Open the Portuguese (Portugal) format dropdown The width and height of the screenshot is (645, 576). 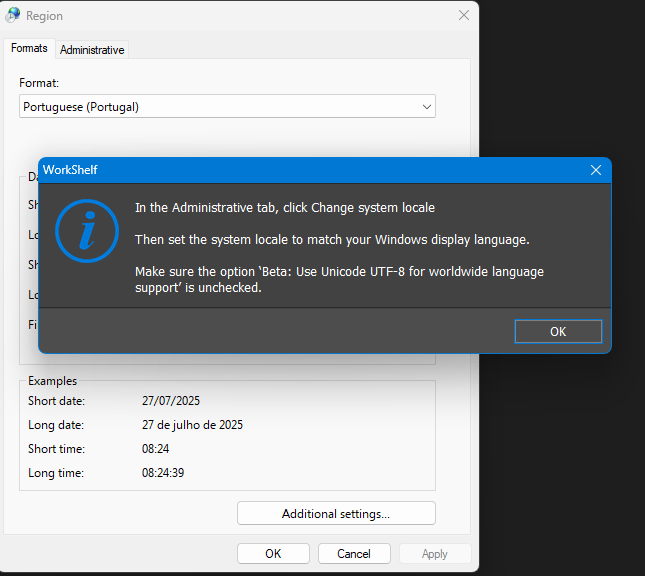pos(227,107)
